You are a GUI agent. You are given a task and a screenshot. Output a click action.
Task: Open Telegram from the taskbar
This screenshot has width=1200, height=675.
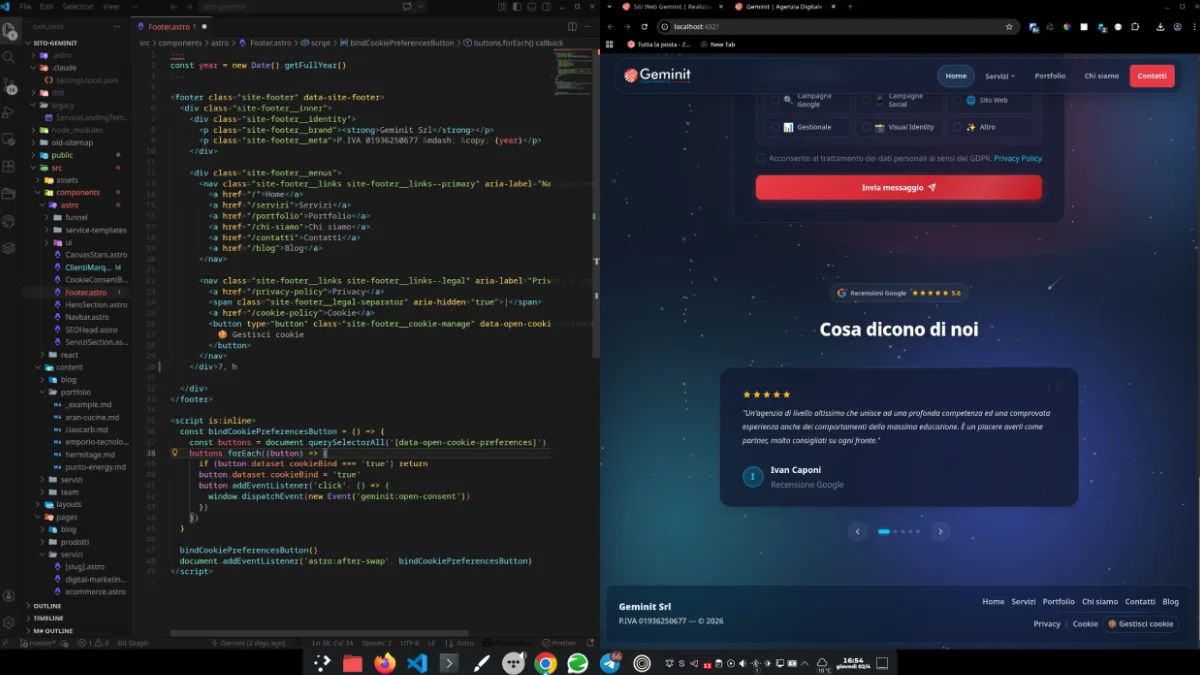click(x=609, y=662)
